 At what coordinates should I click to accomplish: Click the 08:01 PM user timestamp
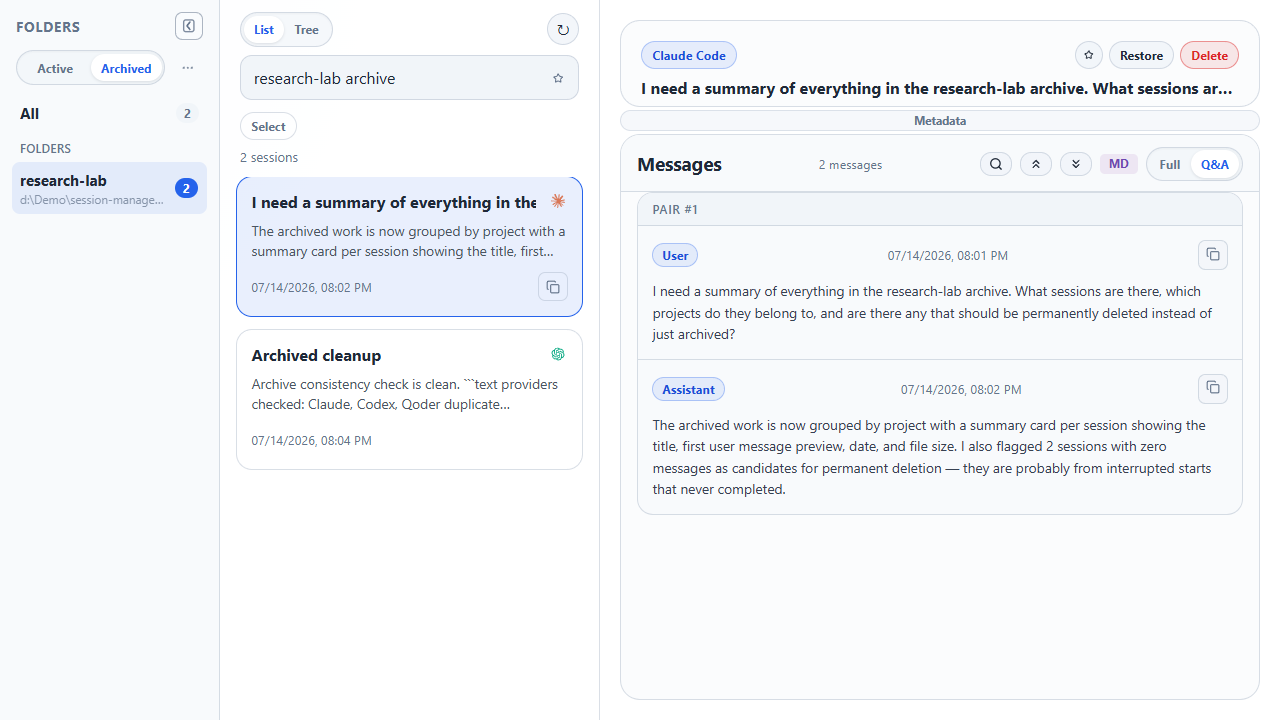(x=948, y=256)
